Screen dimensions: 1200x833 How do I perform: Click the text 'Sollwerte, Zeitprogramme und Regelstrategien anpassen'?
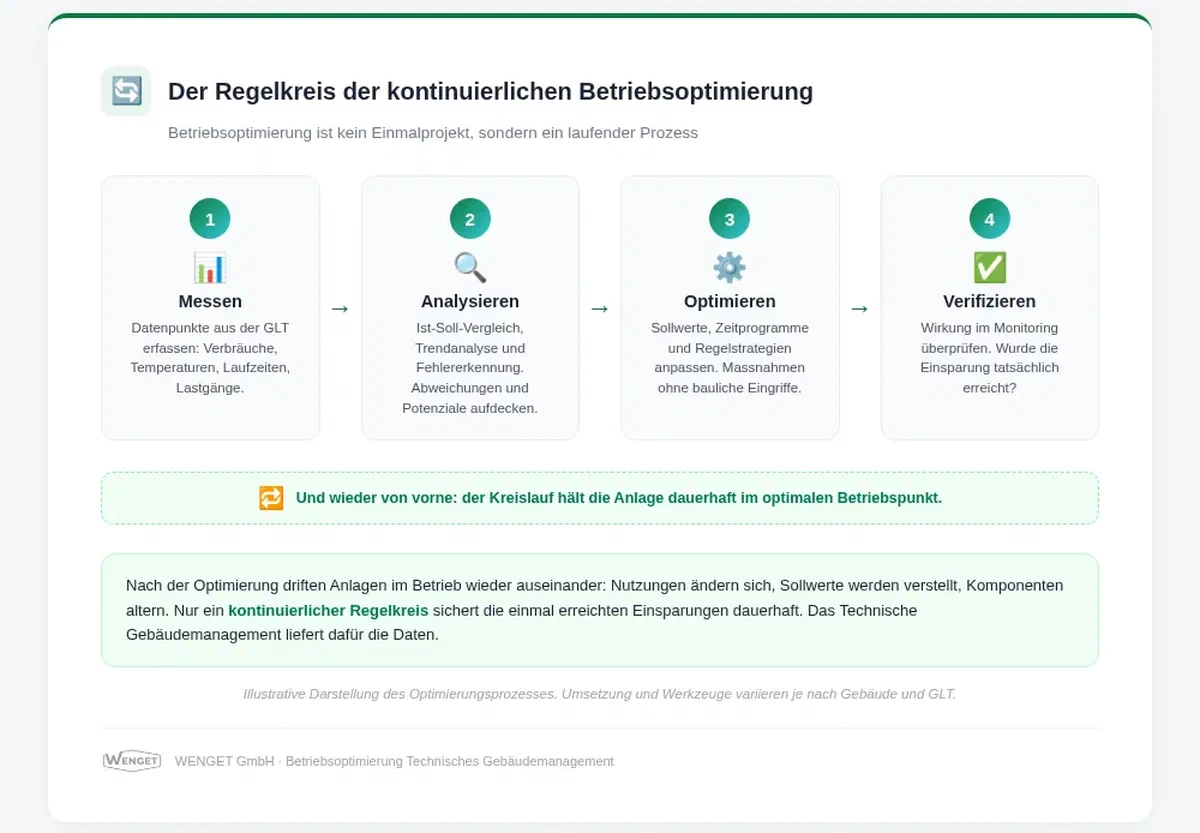730,348
